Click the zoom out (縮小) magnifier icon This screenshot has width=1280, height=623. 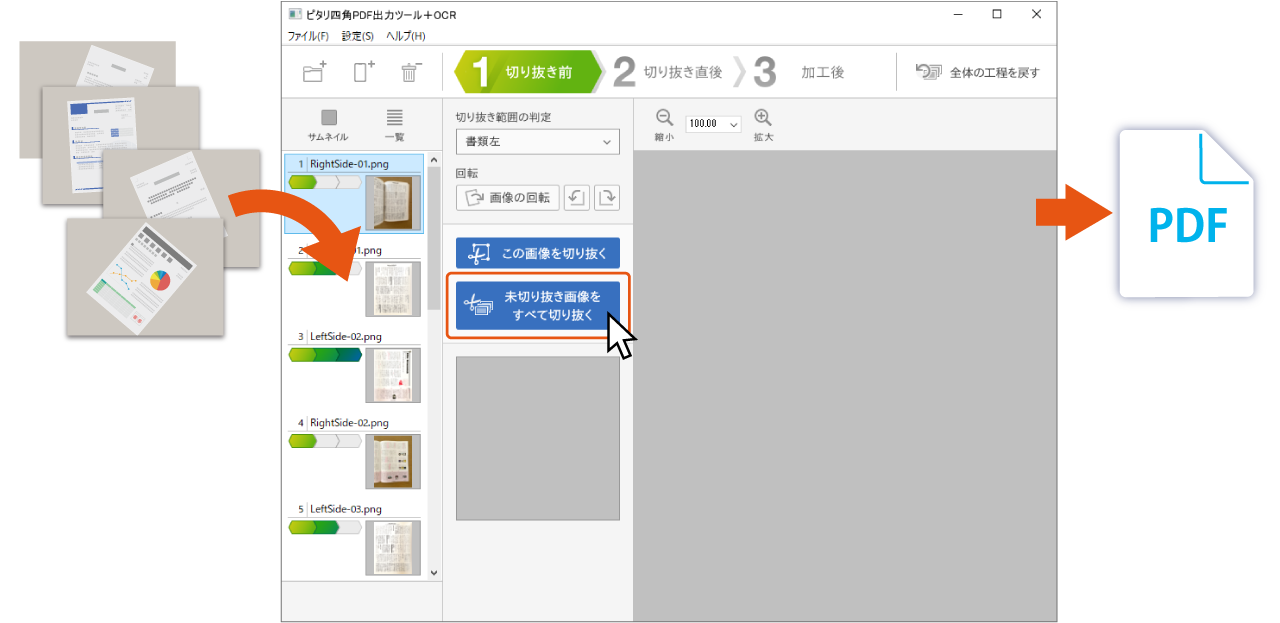click(x=664, y=118)
